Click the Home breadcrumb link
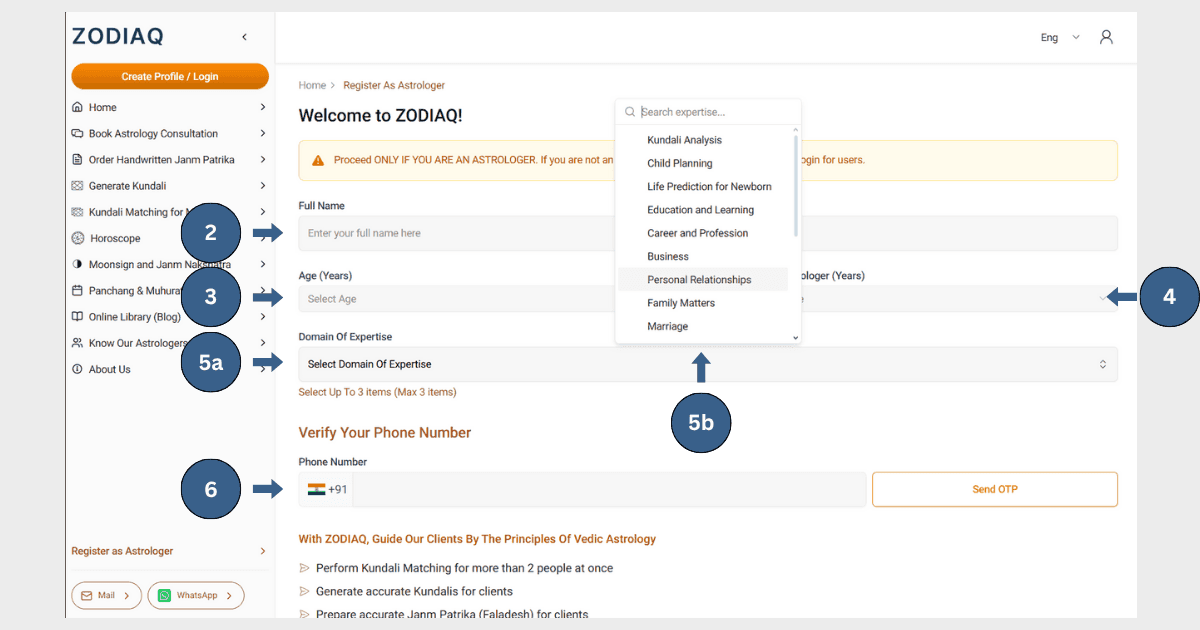The height and width of the screenshot is (630, 1200). click(x=312, y=85)
